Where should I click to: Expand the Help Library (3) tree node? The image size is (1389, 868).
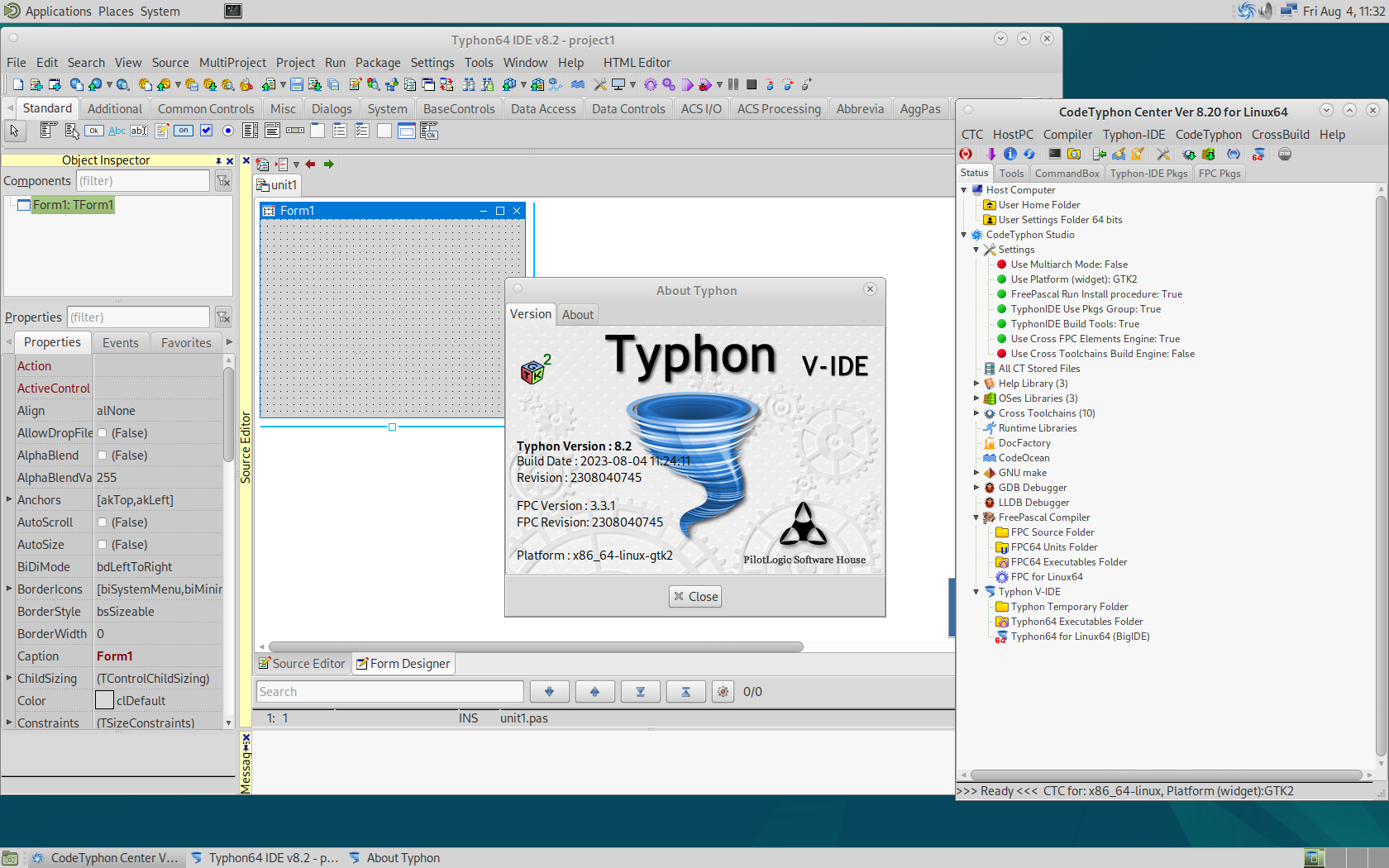[976, 384]
